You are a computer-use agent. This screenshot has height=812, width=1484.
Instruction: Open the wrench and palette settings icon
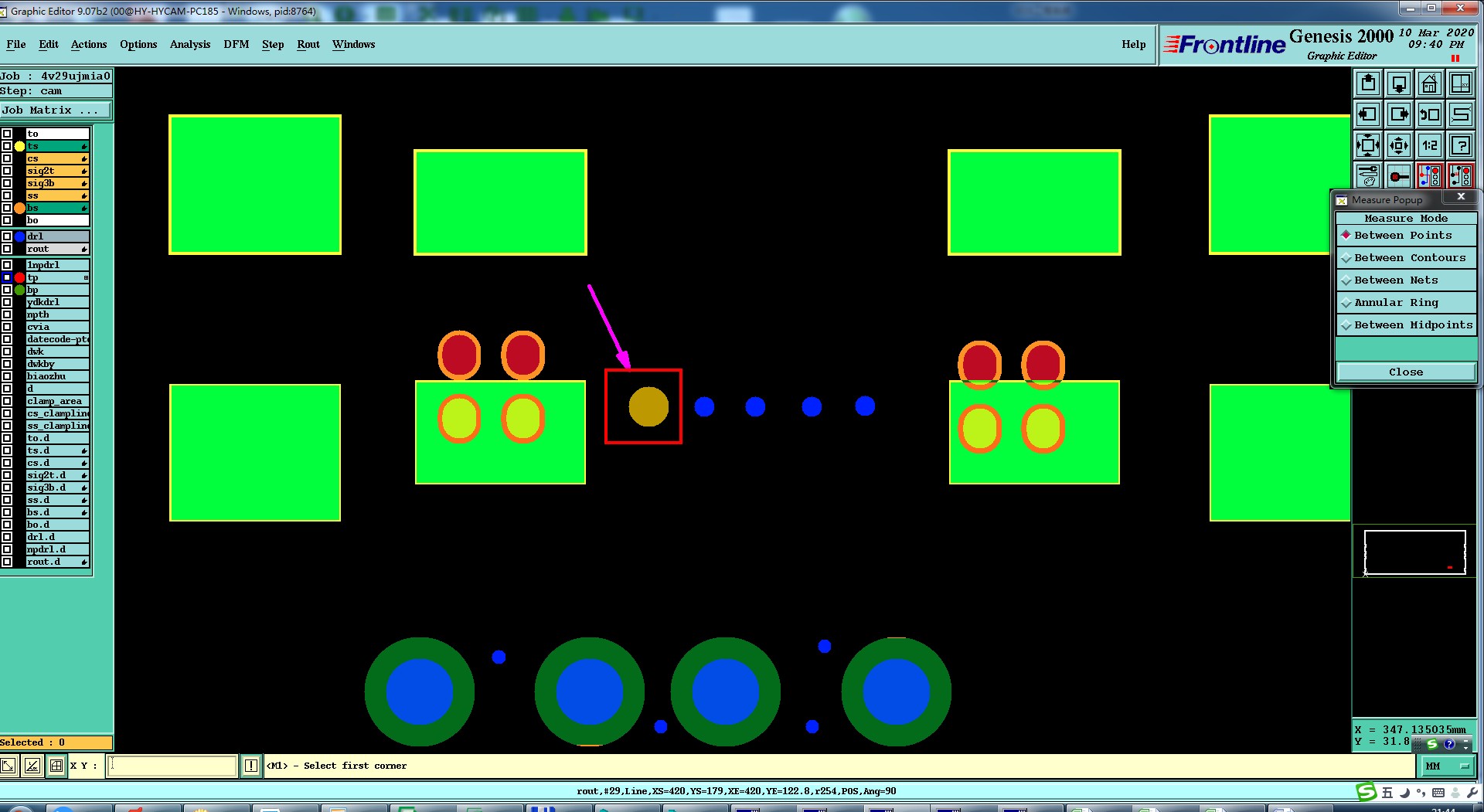(x=1368, y=176)
